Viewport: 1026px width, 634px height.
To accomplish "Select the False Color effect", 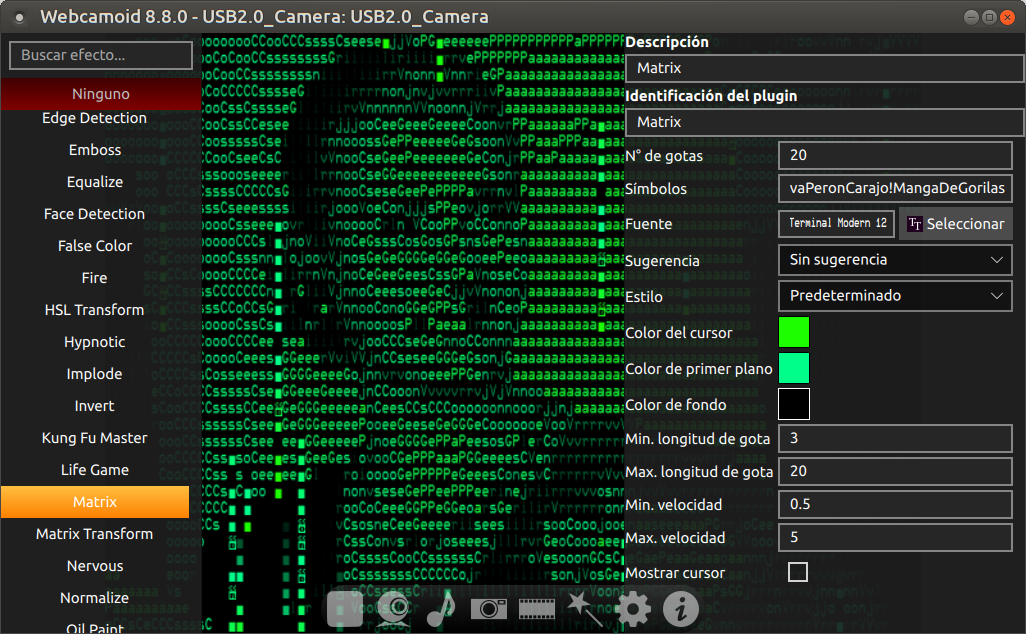I will point(95,246).
